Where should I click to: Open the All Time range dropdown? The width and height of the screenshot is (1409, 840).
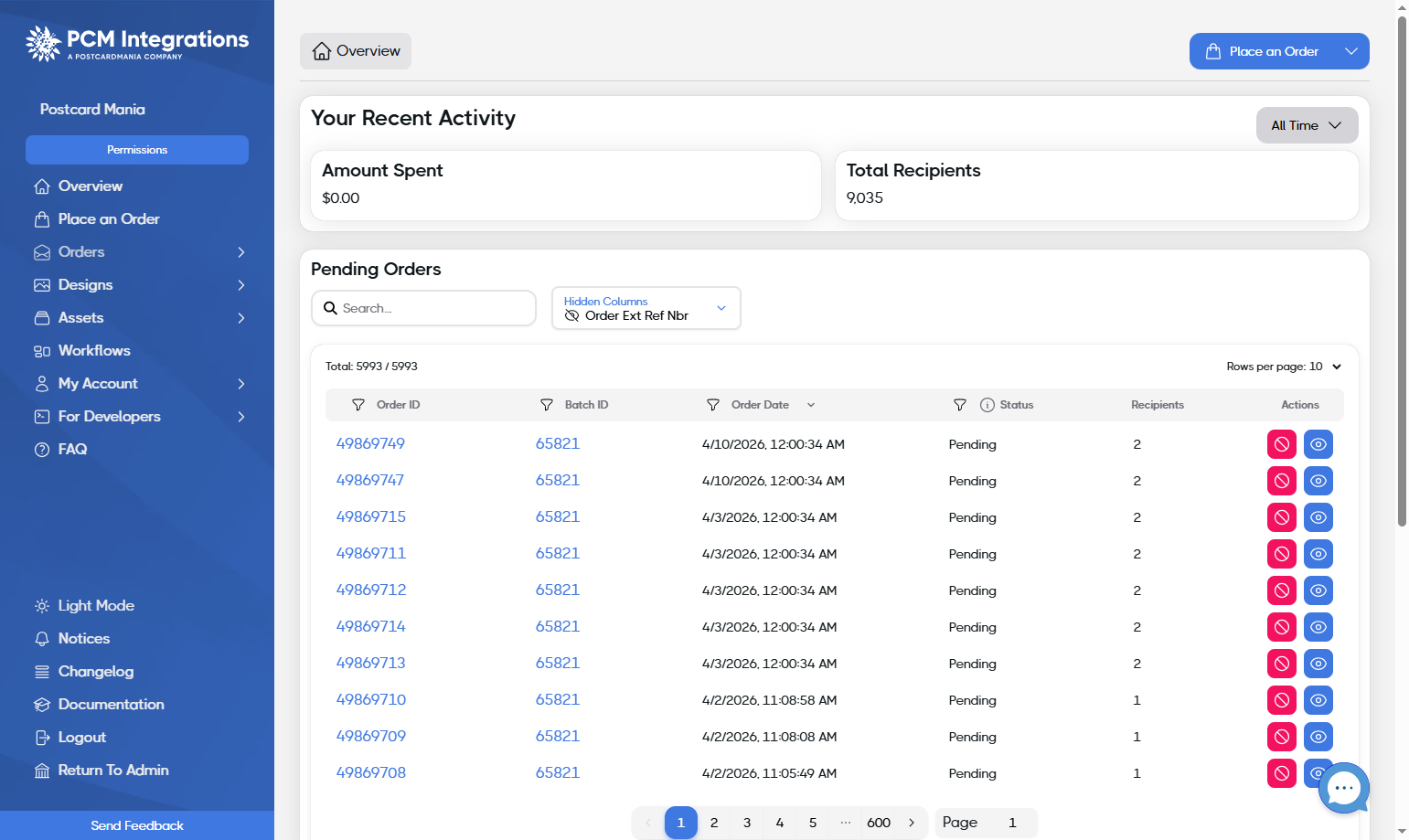pyautogui.click(x=1307, y=125)
